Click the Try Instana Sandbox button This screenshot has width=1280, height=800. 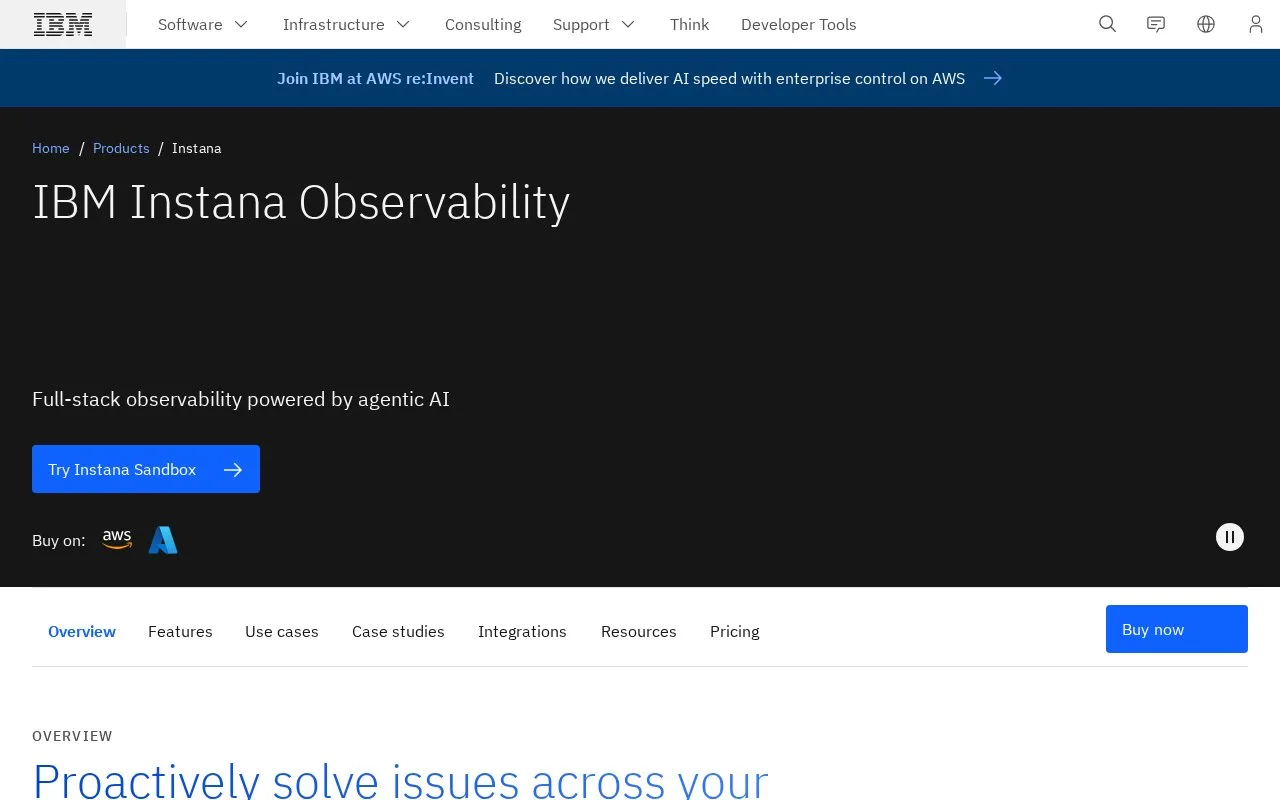pos(146,469)
